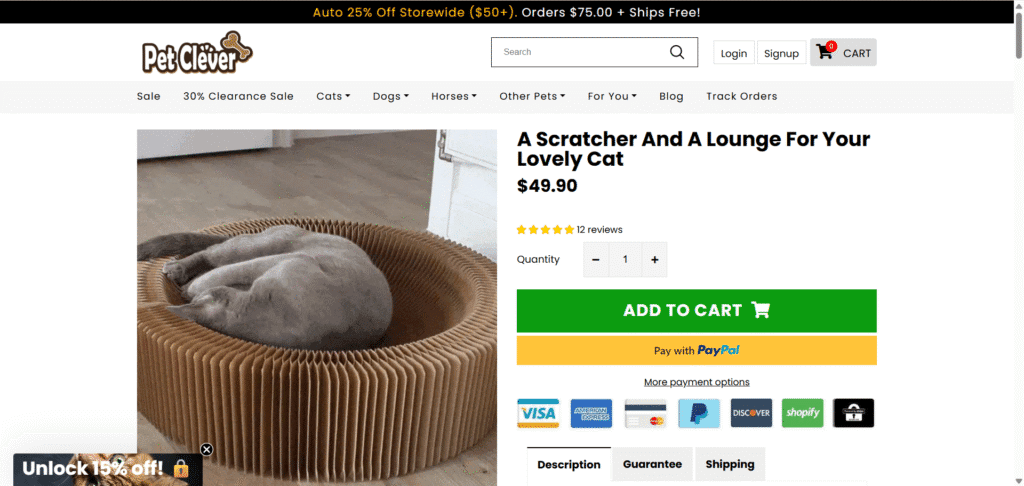1024x486 pixels.
Task: Switch to the Shipping tab
Action: (x=730, y=464)
